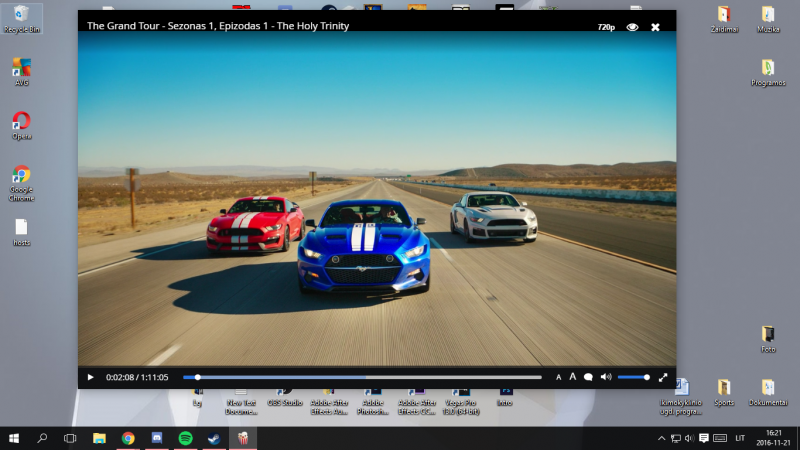Viewport: 800px width, 450px height.
Task: Select the hosts file on desktop
Action: 21,233
